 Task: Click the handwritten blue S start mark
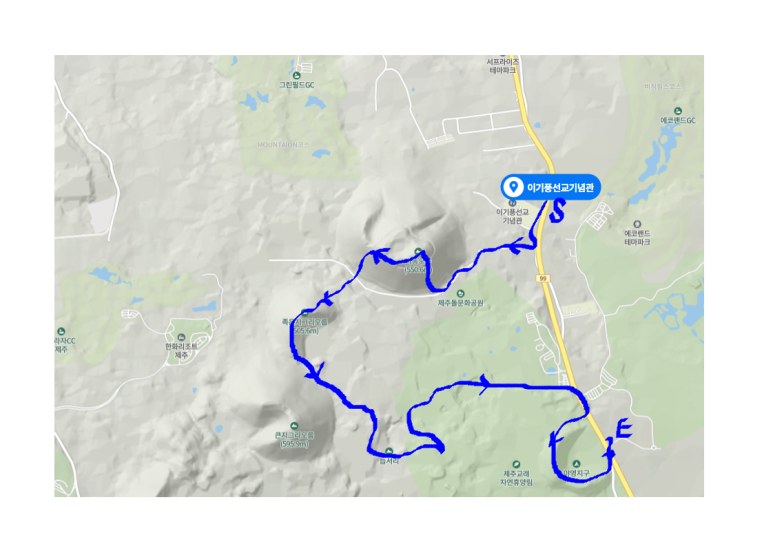(557, 210)
